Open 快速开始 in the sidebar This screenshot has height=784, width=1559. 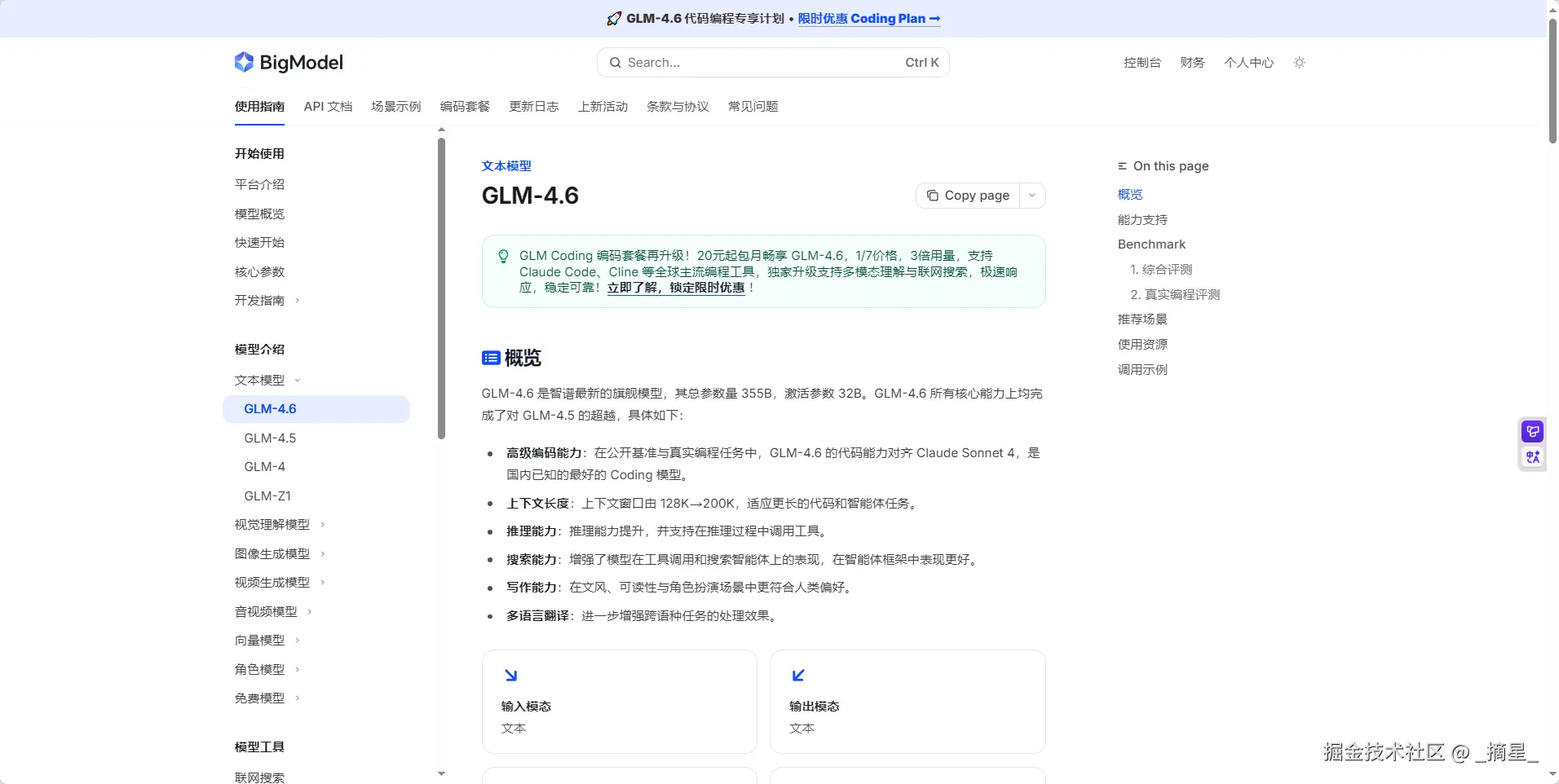click(259, 243)
